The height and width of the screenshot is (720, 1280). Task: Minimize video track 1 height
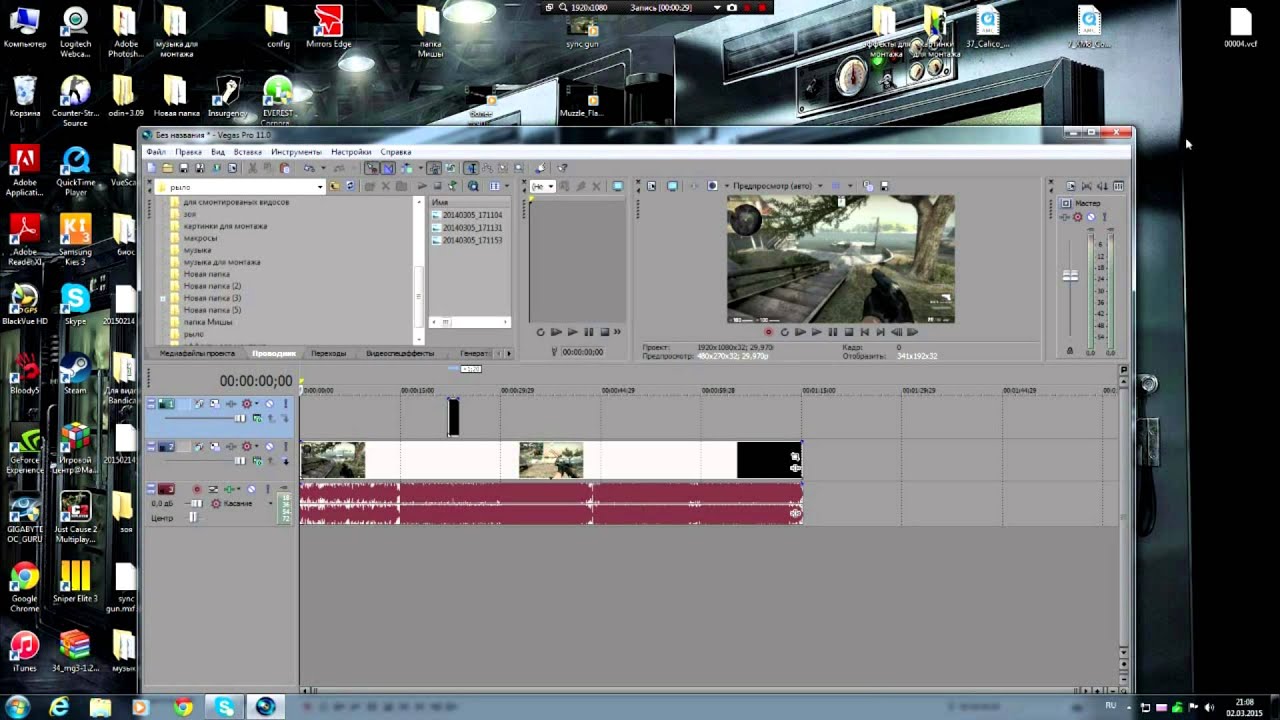[x=151, y=402]
